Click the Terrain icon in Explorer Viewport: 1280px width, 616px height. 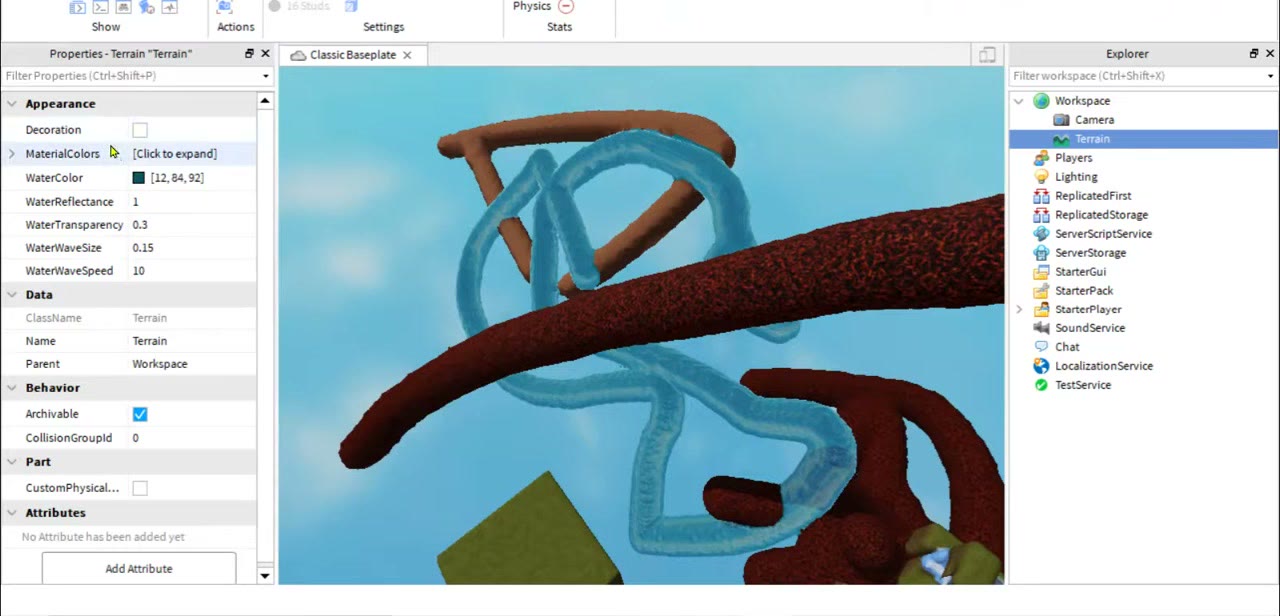1061,139
